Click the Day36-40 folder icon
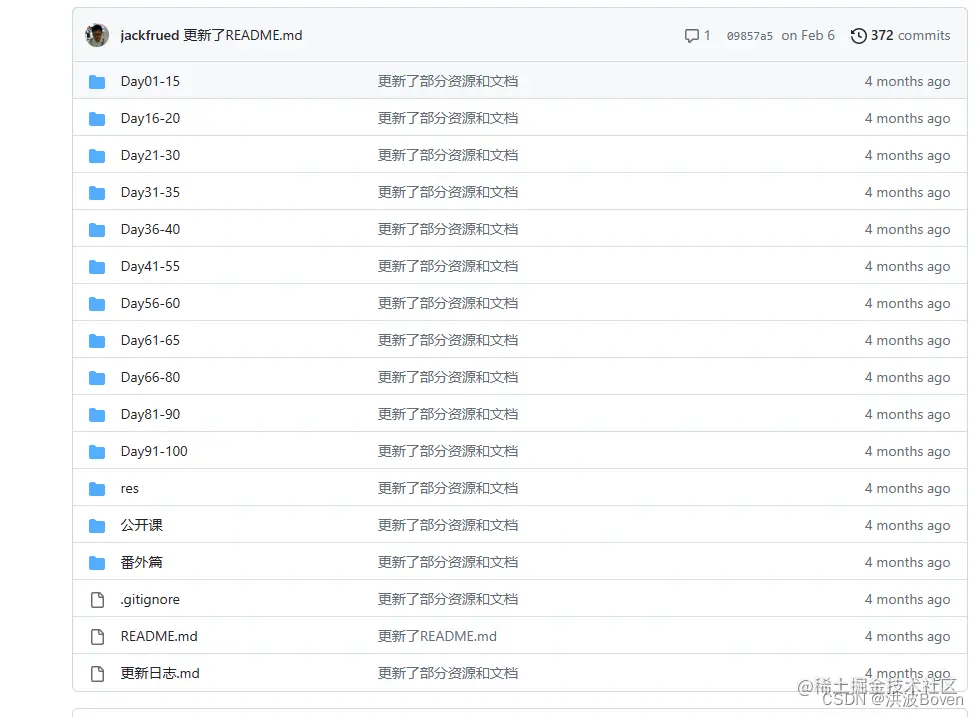 click(x=97, y=229)
